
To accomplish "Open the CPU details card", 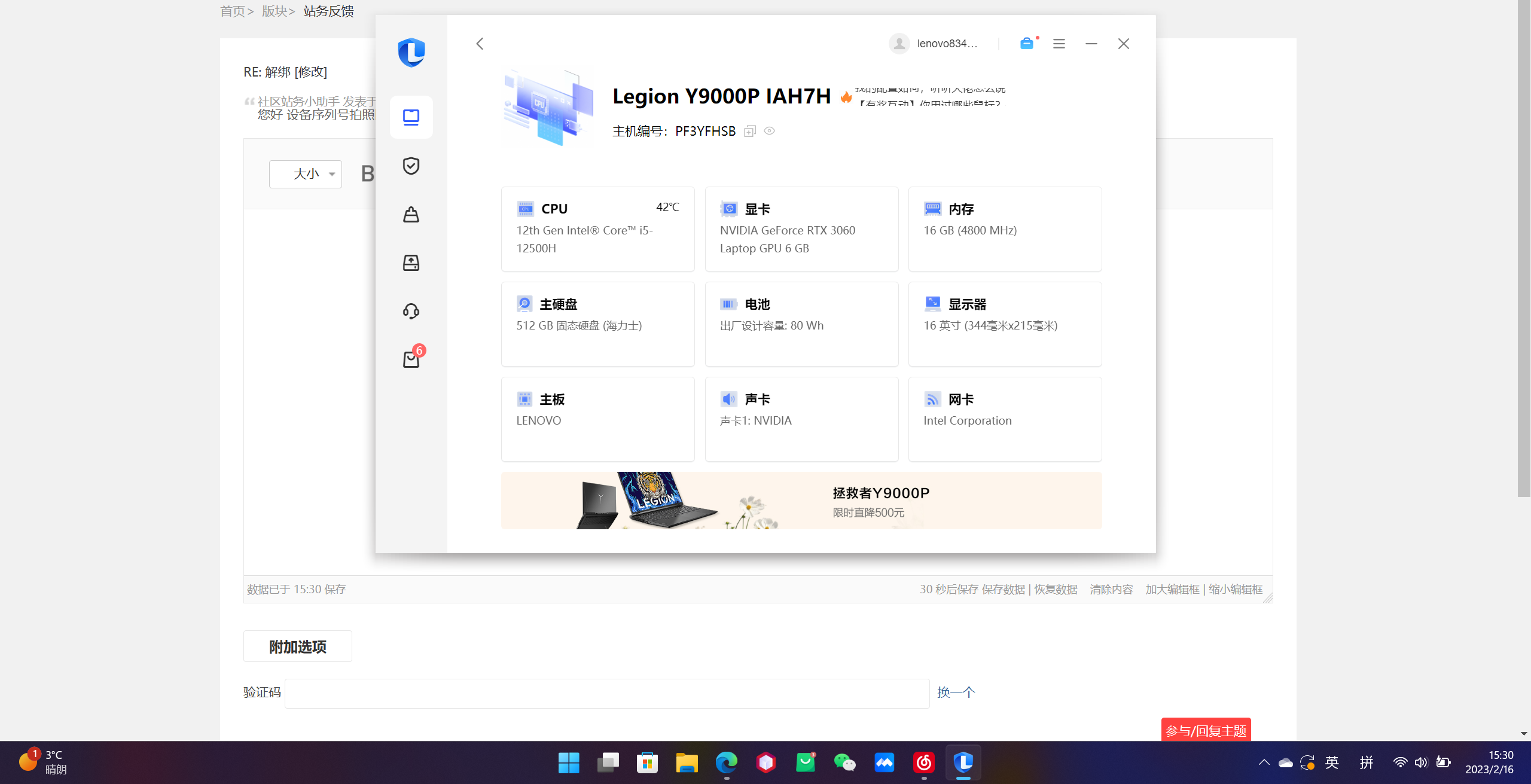I will point(598,229).
